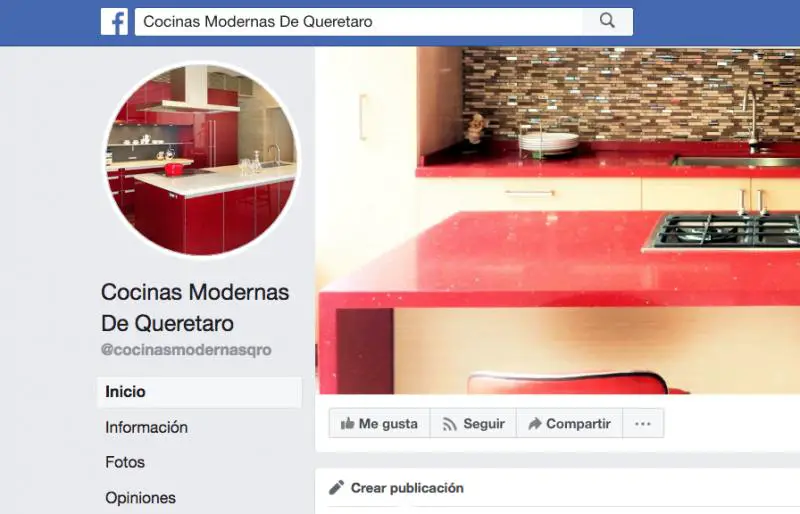Select the Inicio sidebar tab
The image size is (800, 514).
coord(199,392)
